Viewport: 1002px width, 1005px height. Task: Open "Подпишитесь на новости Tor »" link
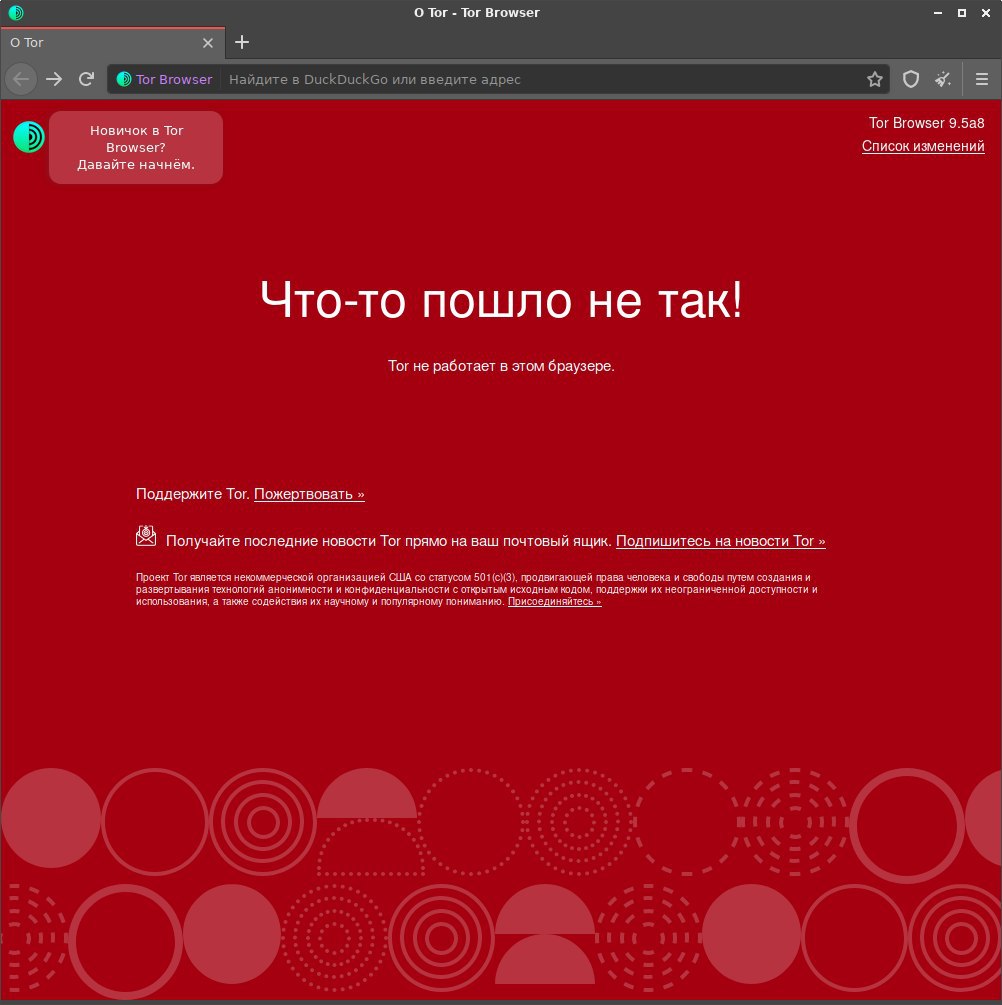(x=721, y=541)
